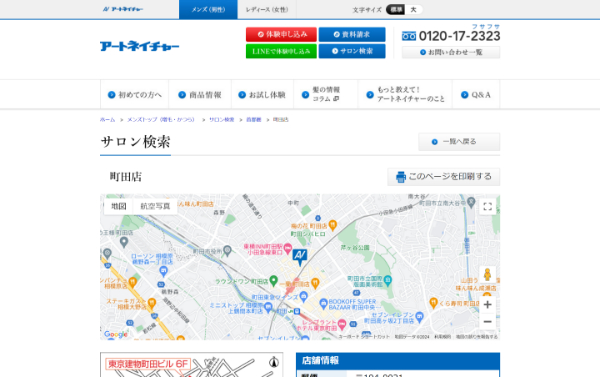Click the 町田店 heading
Image resolution: width=600 pixels, height=377 pixels.
pos(126,177)
